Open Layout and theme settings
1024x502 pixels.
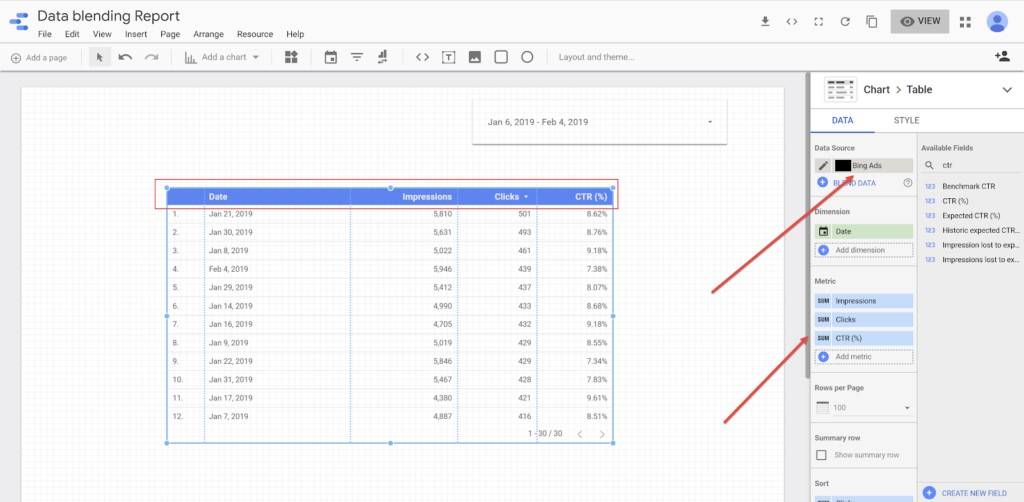point(596,57)
